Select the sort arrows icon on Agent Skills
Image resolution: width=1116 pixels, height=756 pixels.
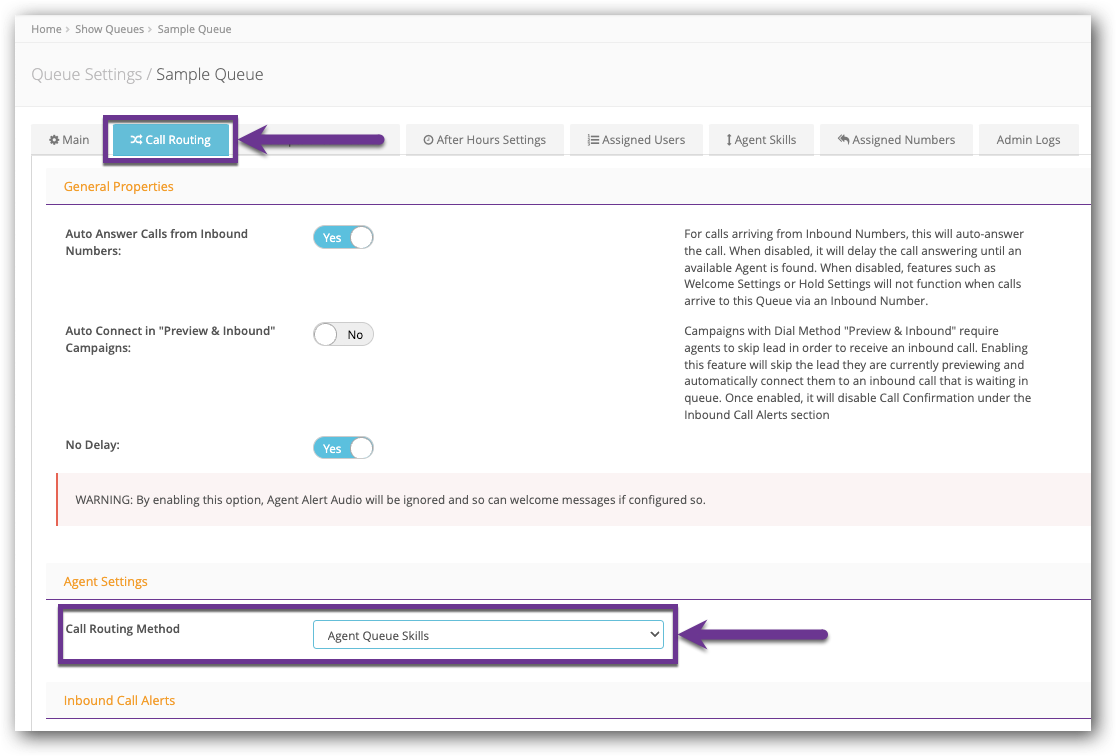click(x=729, y=140)
